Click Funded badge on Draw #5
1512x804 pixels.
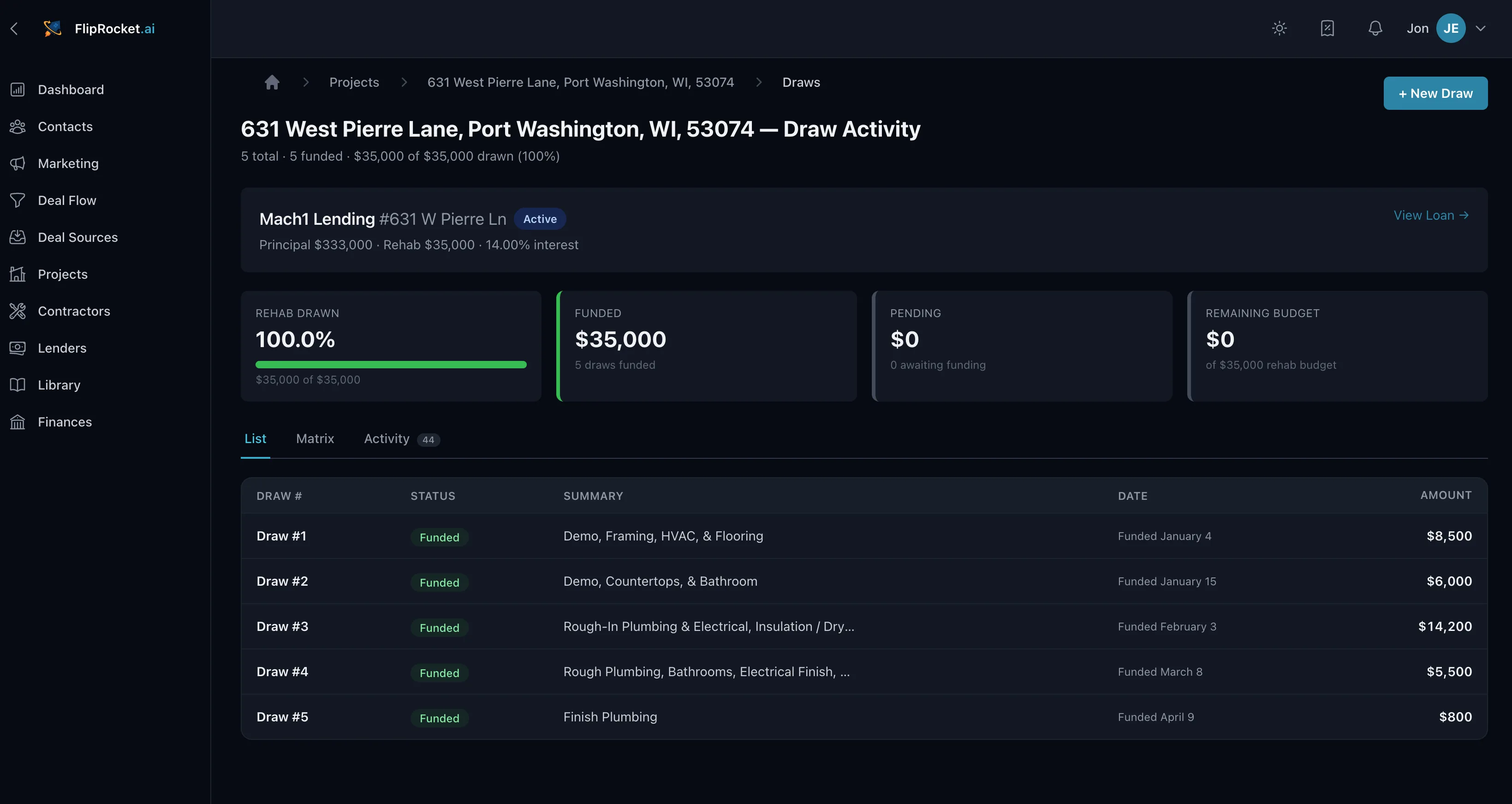point(440,718)
